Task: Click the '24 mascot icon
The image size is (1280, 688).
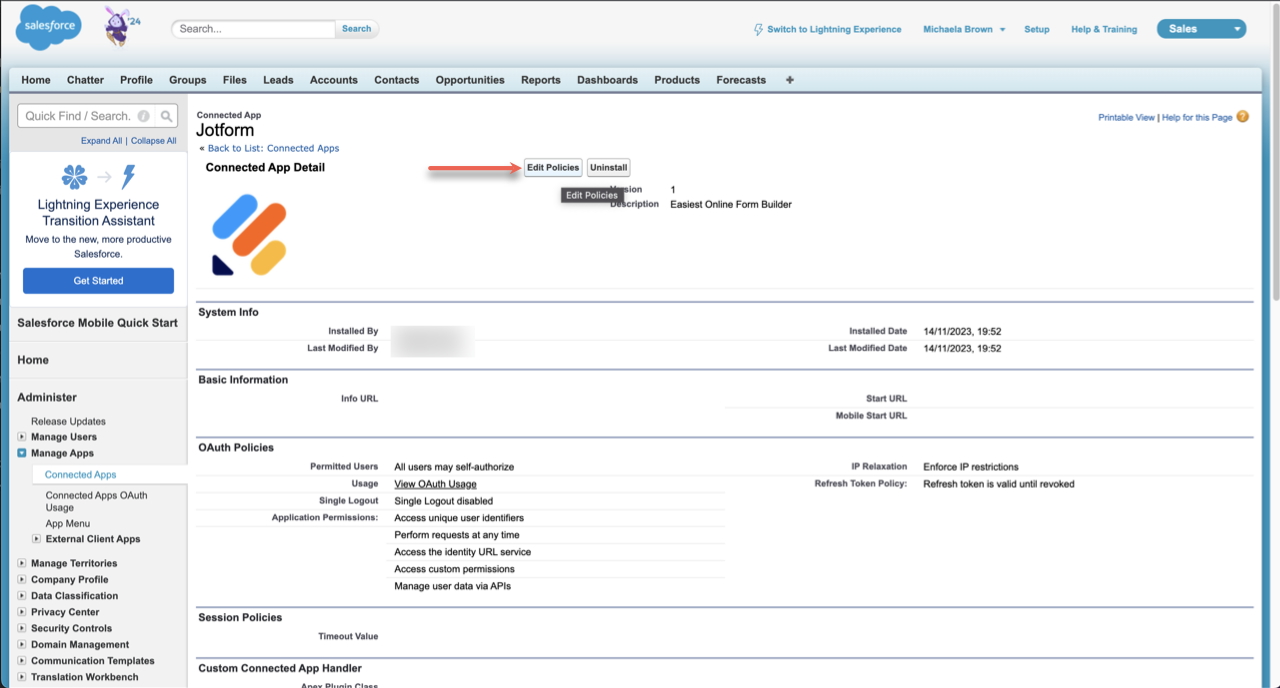Action: (122, 27)
